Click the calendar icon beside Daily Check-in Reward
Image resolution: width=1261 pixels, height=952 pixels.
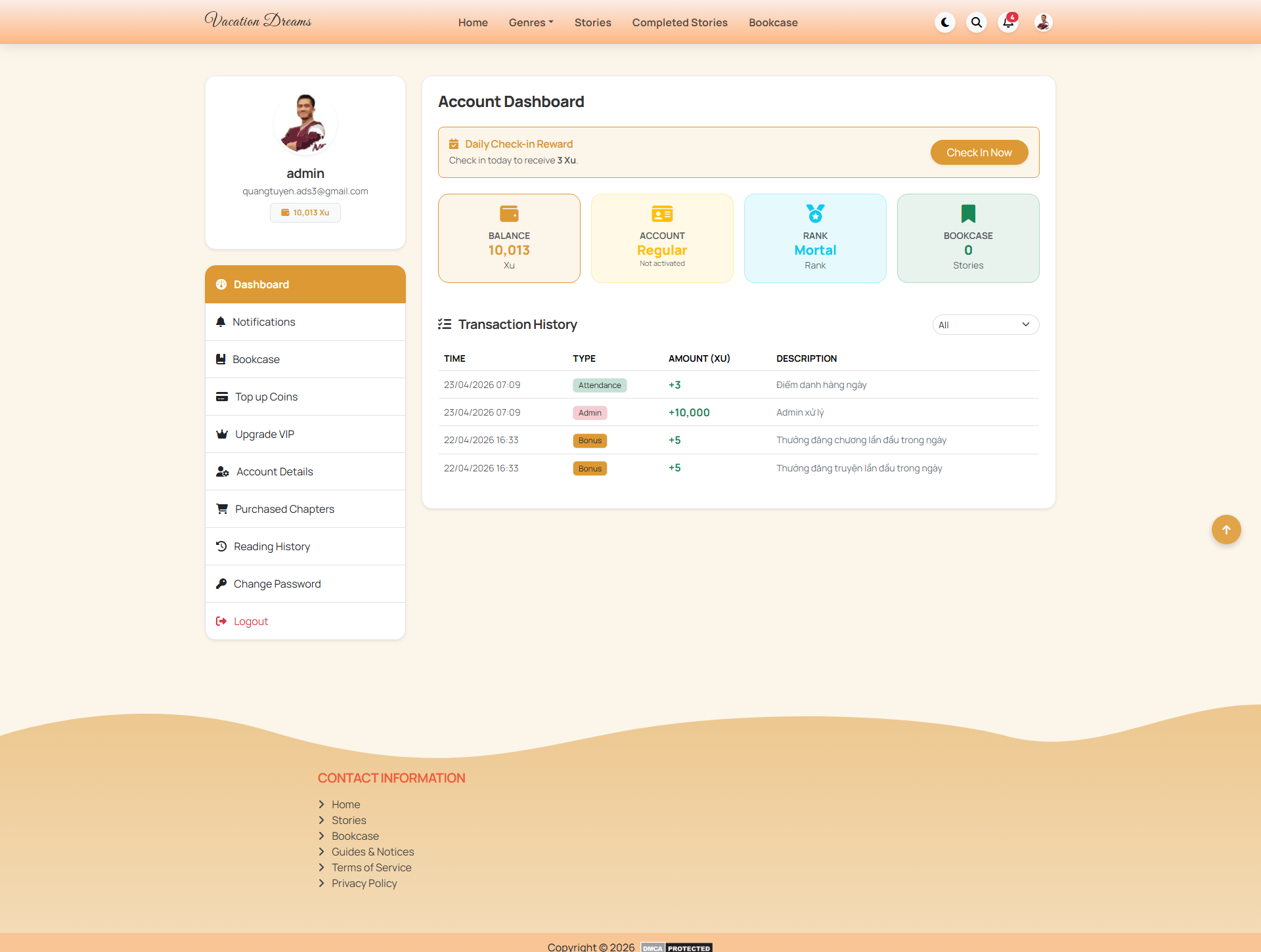pos(454,144)
